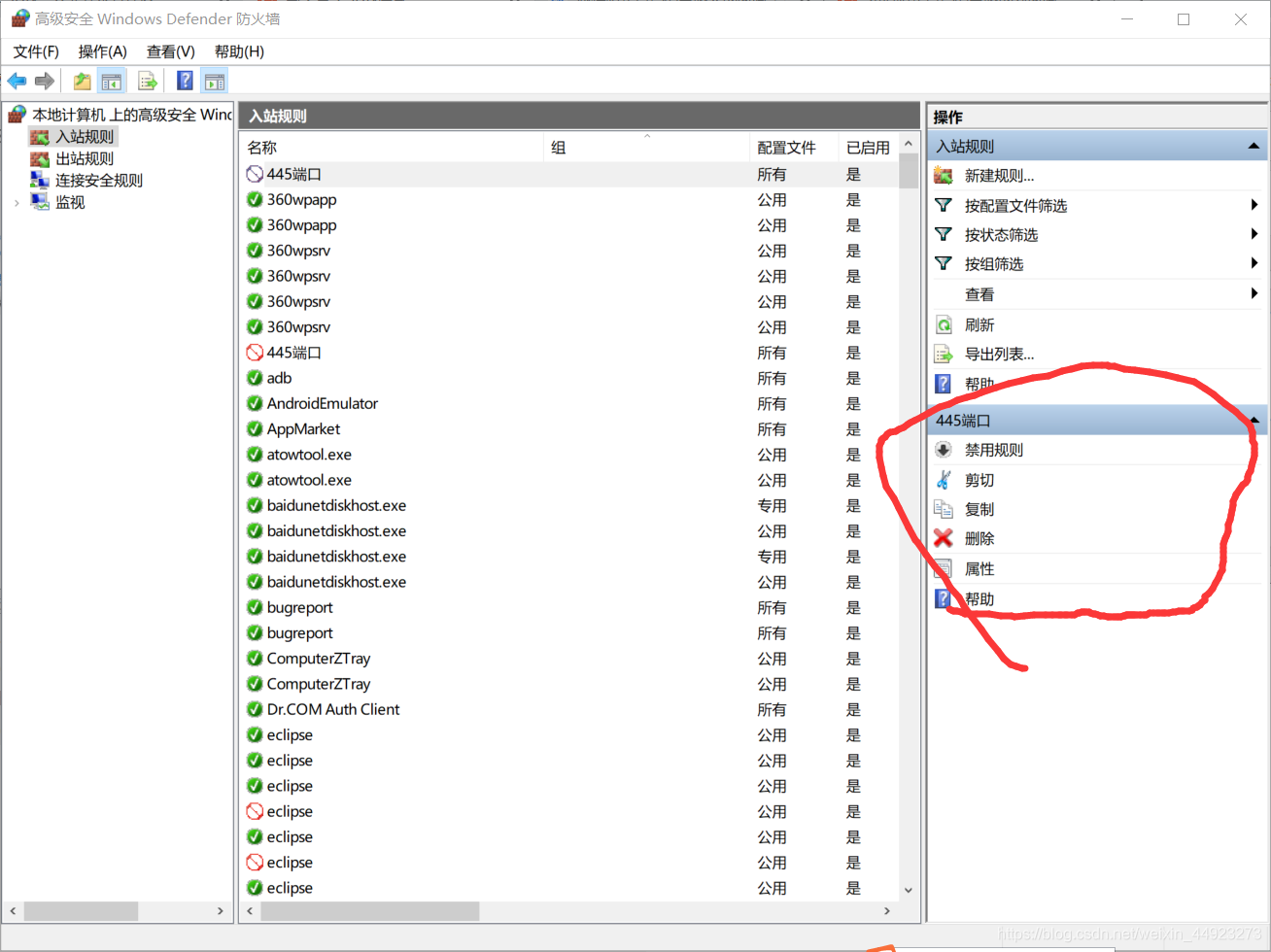The width and height of the screenshot is (1271, 952).
Task: Click the green check icon beside adb
Action: tap(255, 378)
